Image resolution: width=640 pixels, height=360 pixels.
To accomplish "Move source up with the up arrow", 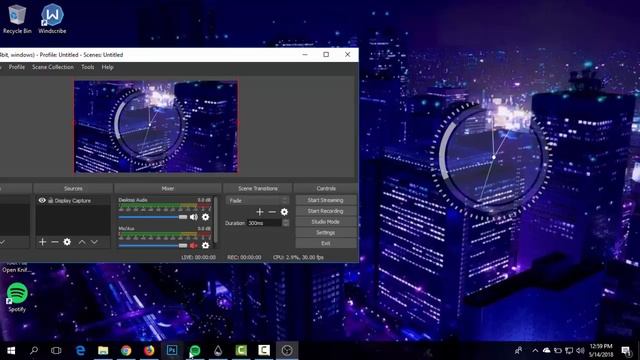I will [82, 242].
